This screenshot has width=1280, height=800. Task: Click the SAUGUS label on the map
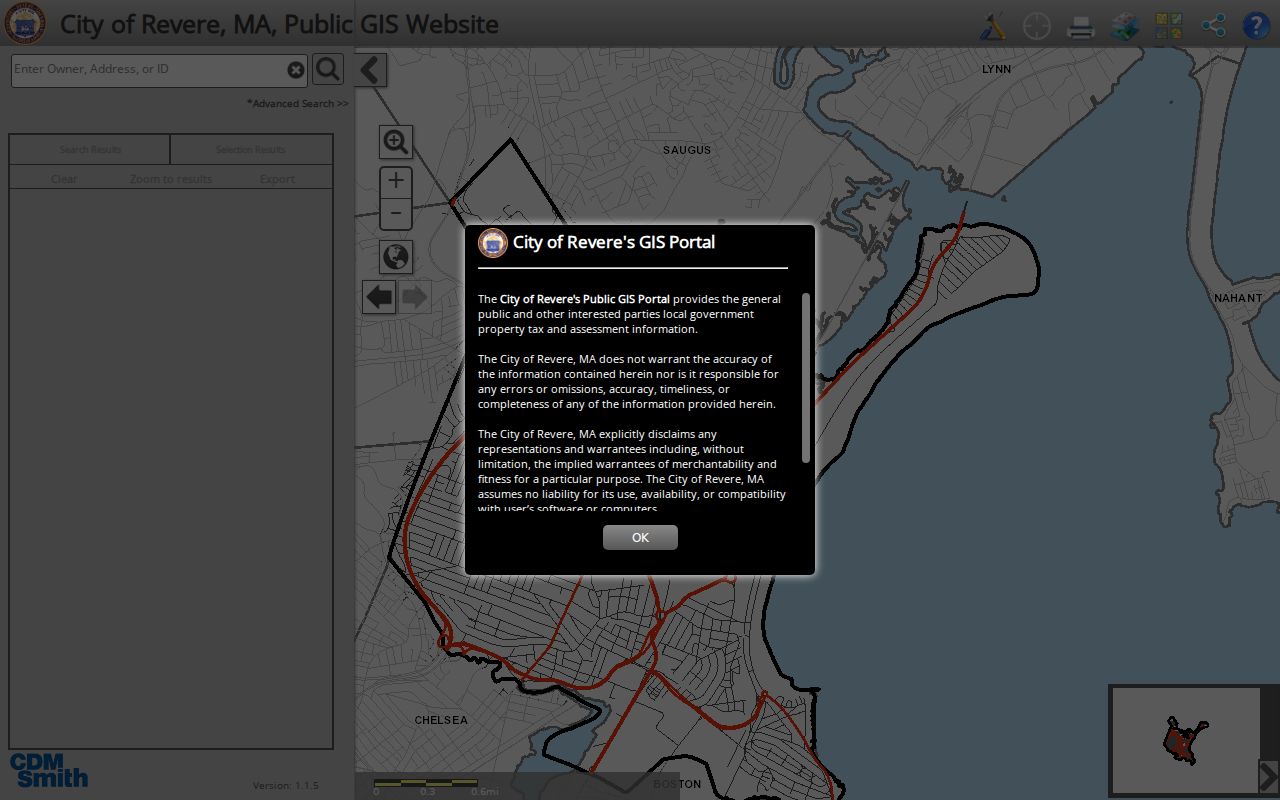[687, 150]
